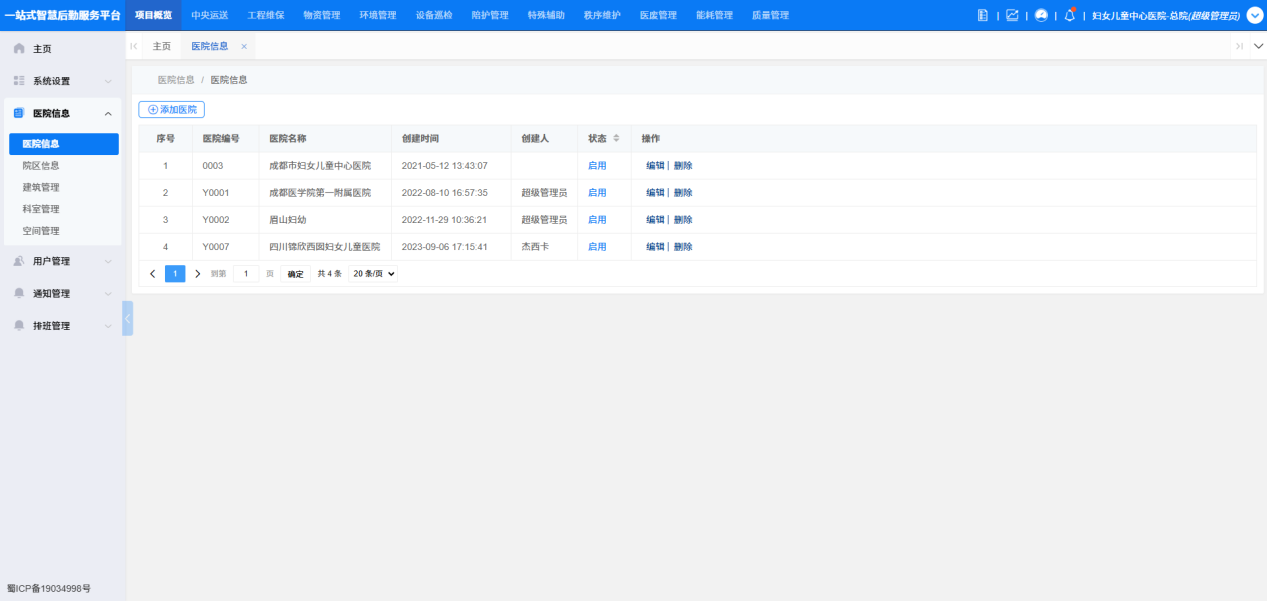Open the 20 条/页 page size dropdown

tap(373, 274)
